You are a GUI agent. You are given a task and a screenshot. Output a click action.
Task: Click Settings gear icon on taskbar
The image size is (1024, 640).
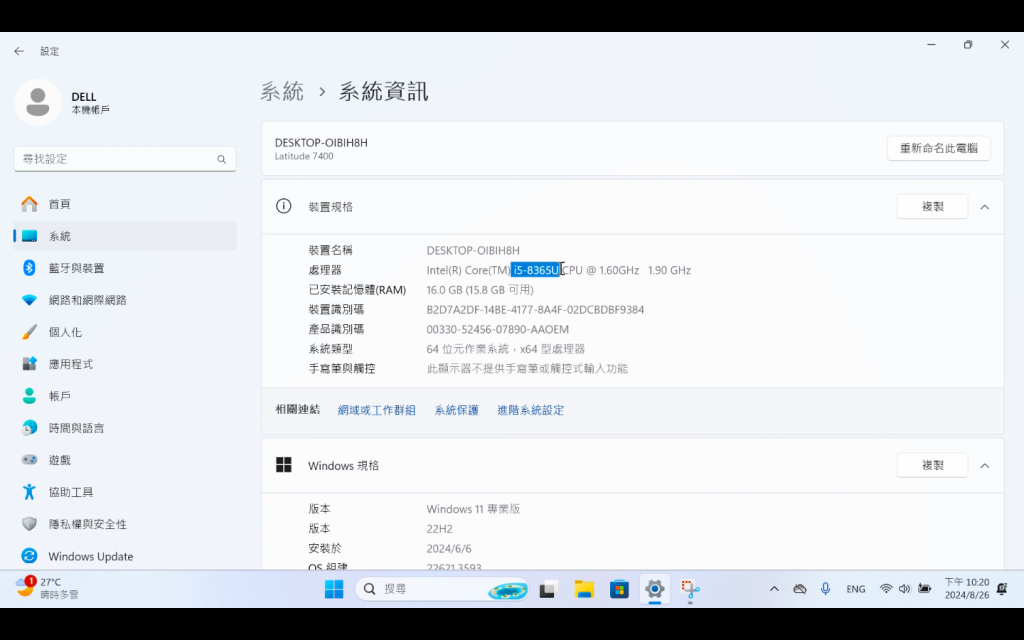[x=654, y=589]
